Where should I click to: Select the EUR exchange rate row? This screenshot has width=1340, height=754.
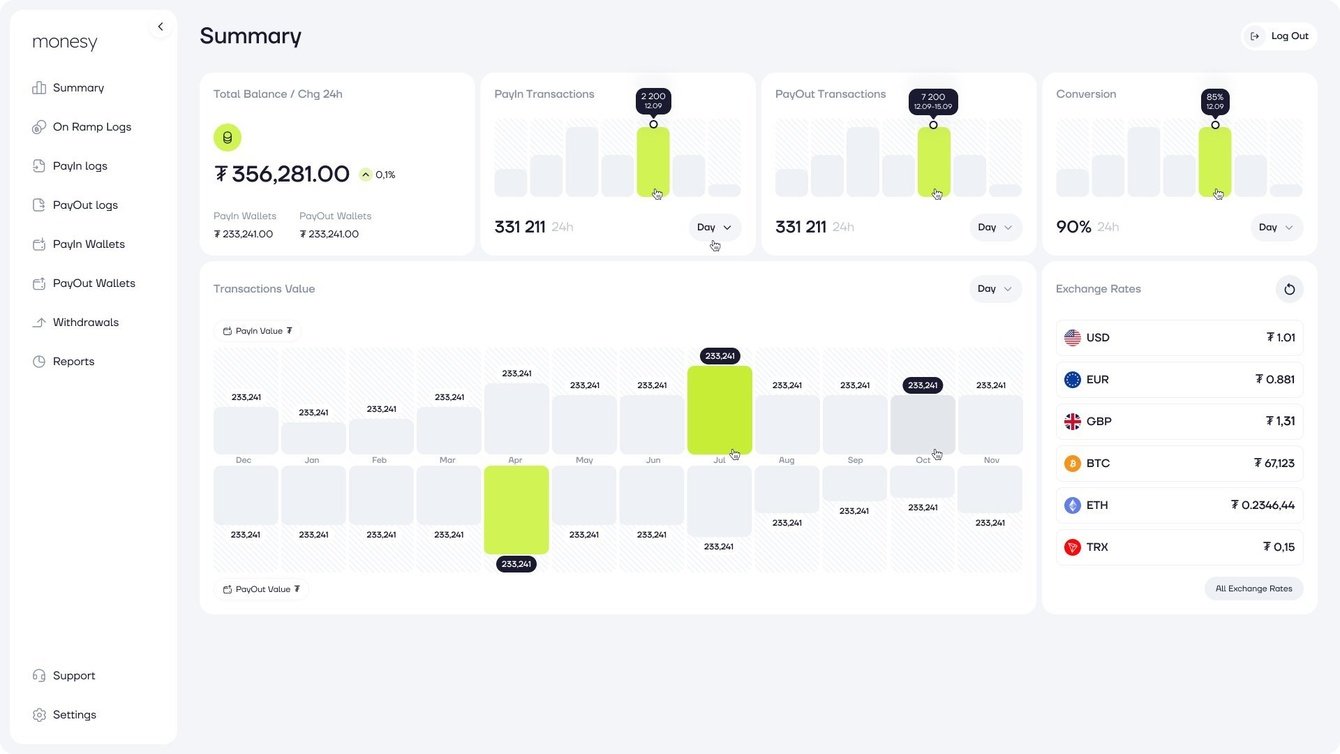point(1179,380)
